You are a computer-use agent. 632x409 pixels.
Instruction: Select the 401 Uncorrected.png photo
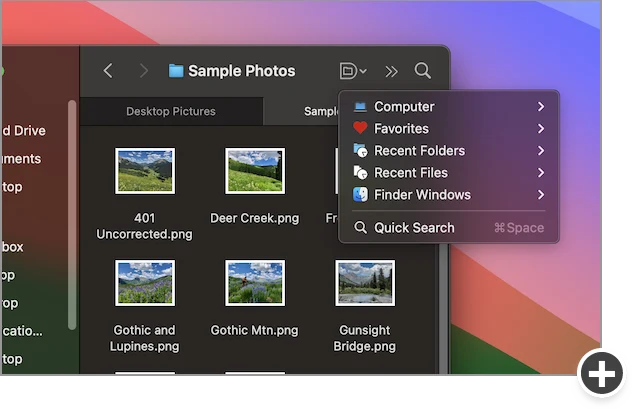[x=145, y=171]
